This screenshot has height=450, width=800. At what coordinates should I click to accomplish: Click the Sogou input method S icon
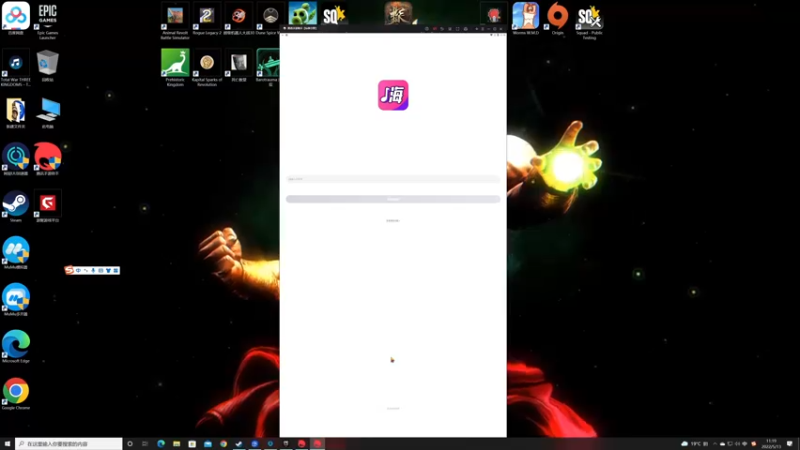69,270
